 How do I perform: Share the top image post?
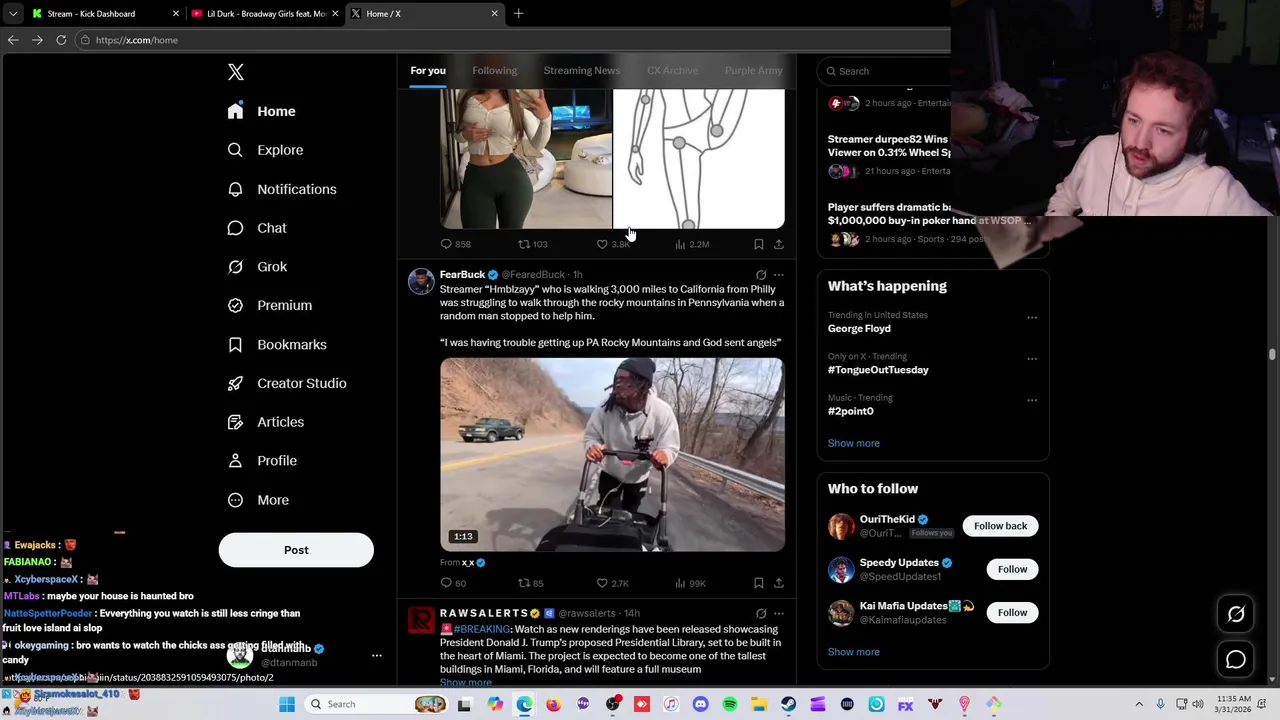[778, 244]
